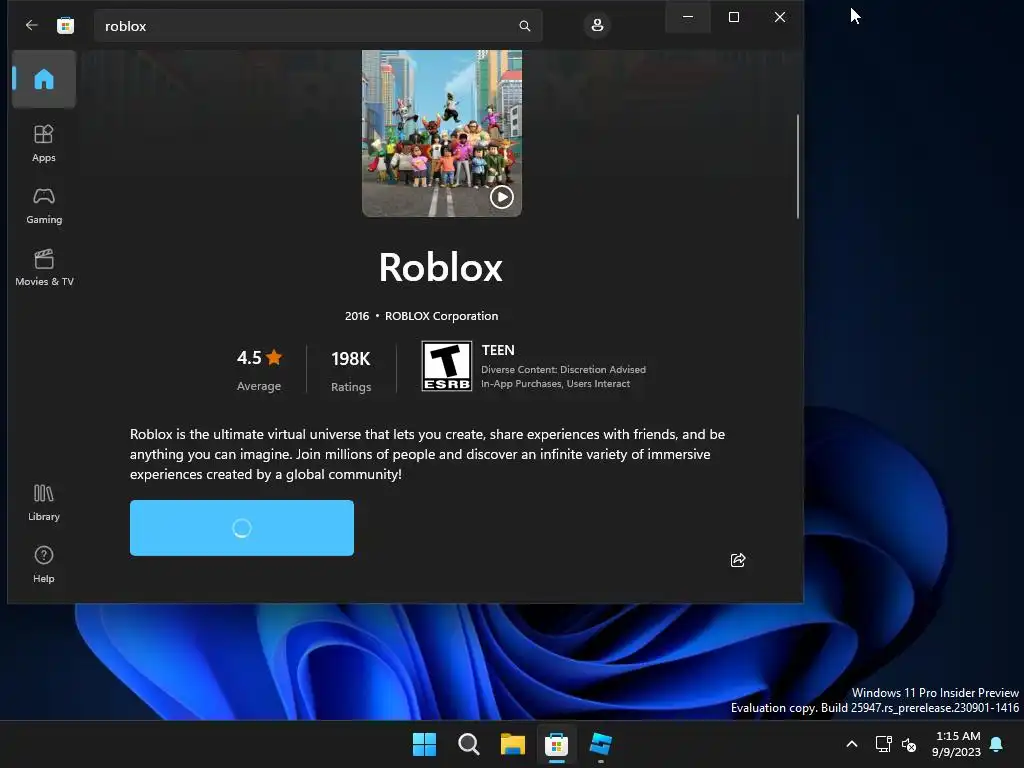Share the Roblox app page
Image resolution: width=1024 pixels, height=768 pixels.
point(737,560)
